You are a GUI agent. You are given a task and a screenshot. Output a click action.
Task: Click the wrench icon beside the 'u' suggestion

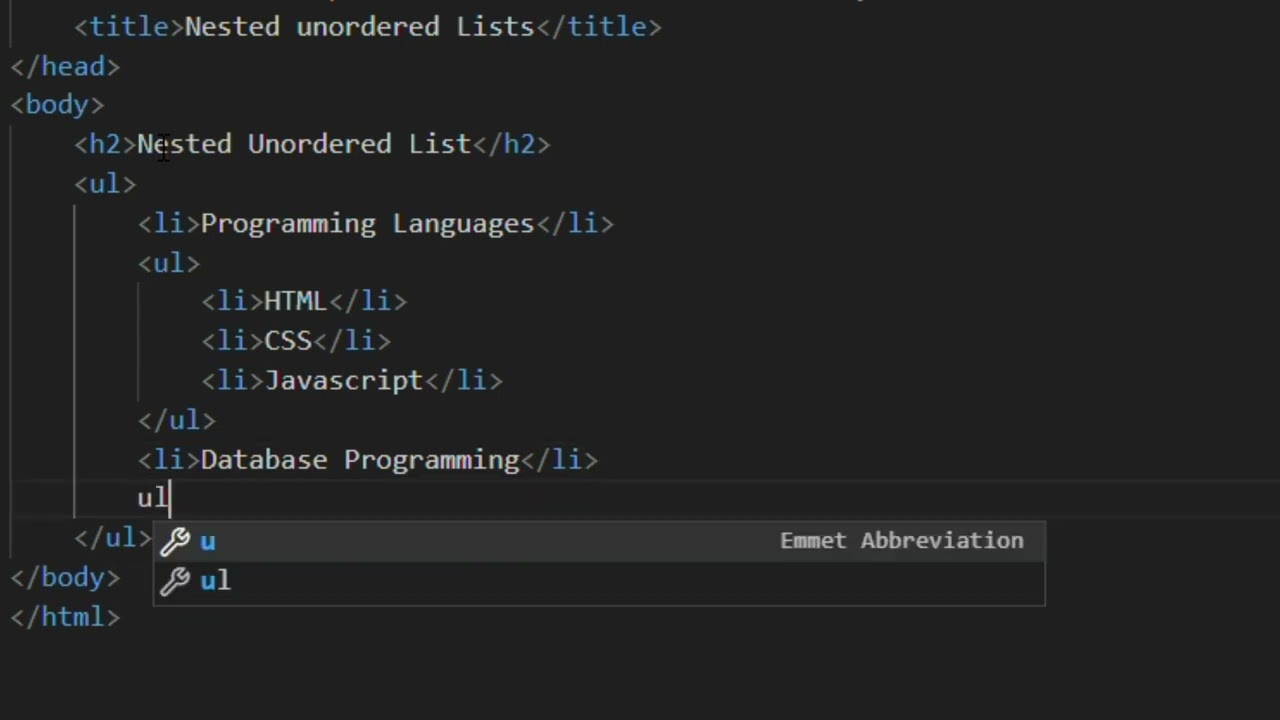[175, 541]
